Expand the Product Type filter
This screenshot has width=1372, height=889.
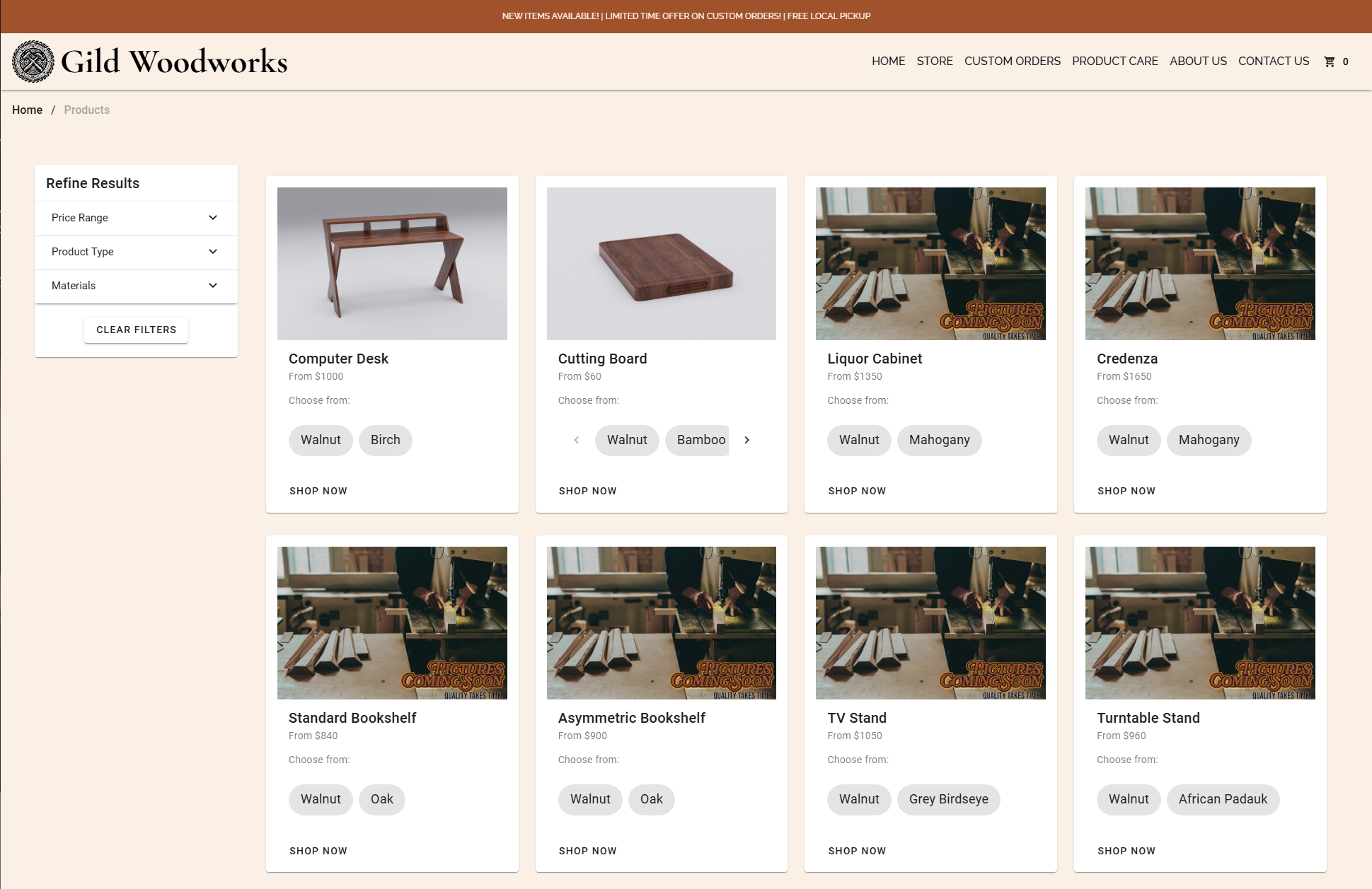click(x=135, y=252)
